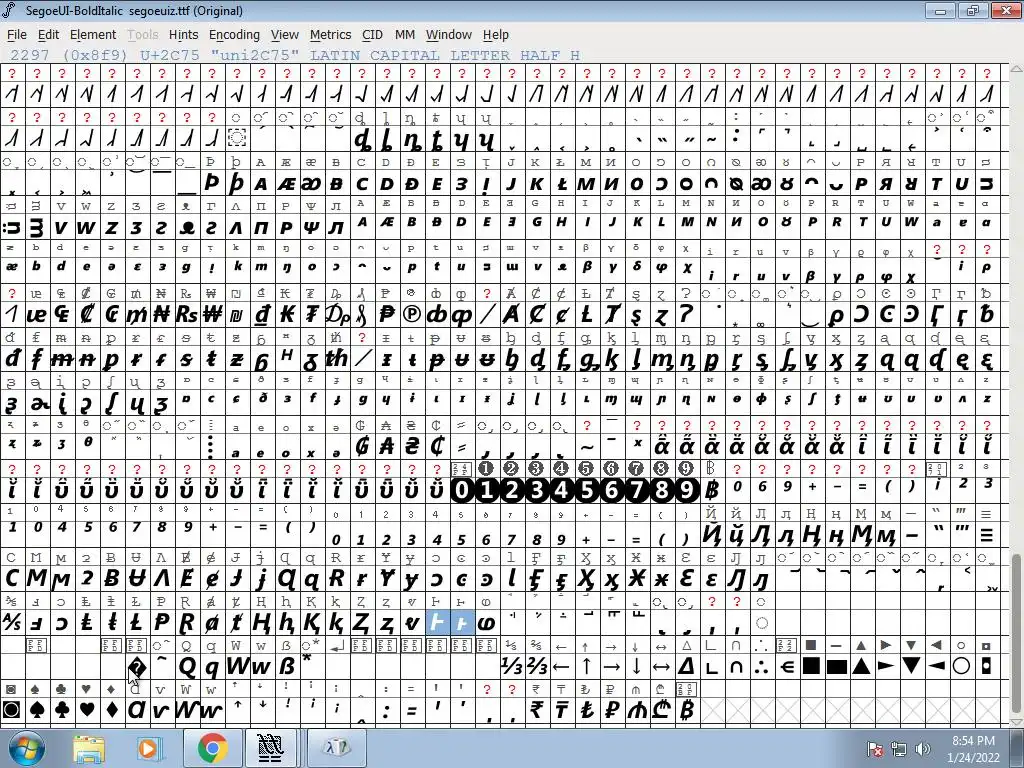The width and height of the screenshot is (1024, 768).
Task: Open the Hints menu
Action: (184, 35)
